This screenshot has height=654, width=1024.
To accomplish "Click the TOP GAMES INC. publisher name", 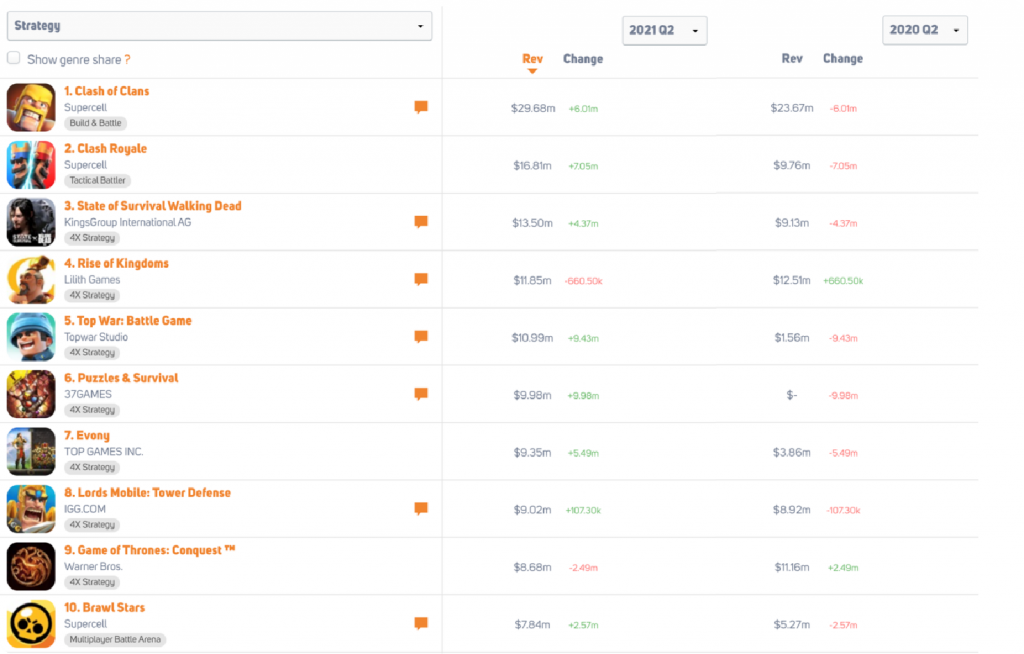I will 103,452.
